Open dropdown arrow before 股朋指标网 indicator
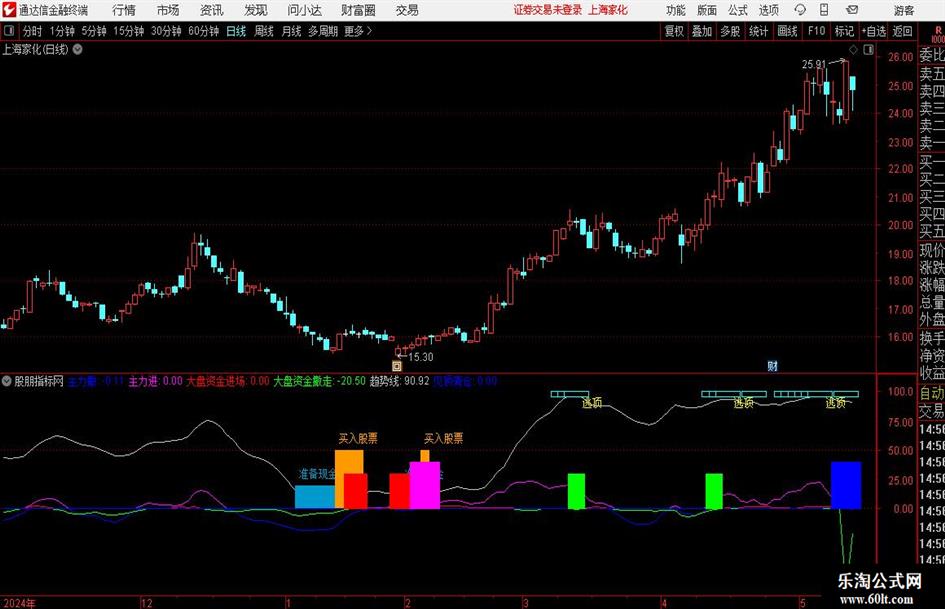Image resolution: width=945 pixels, height=609 pixels. coord(7,381)
